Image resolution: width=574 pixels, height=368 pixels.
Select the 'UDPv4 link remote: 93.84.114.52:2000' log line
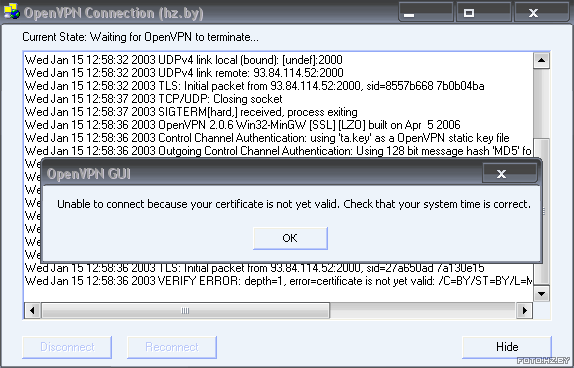point(184,73)
